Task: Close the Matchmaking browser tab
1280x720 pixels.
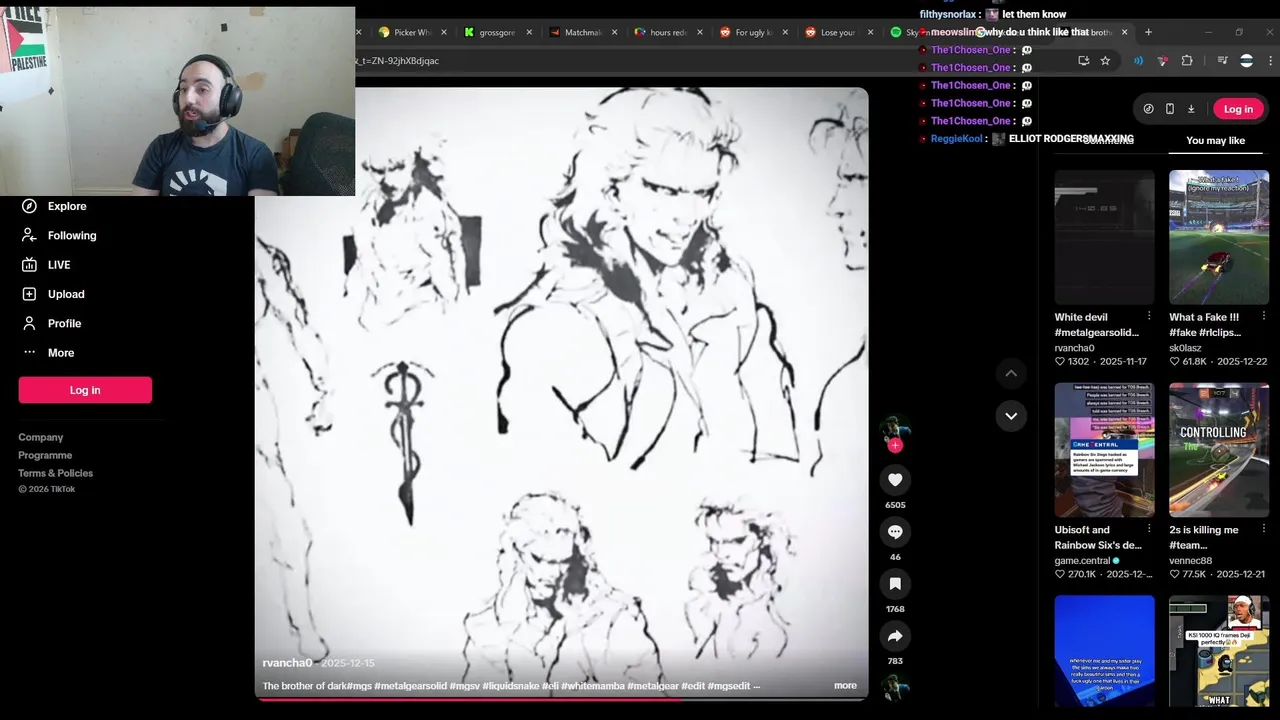Action: point(614,32)
